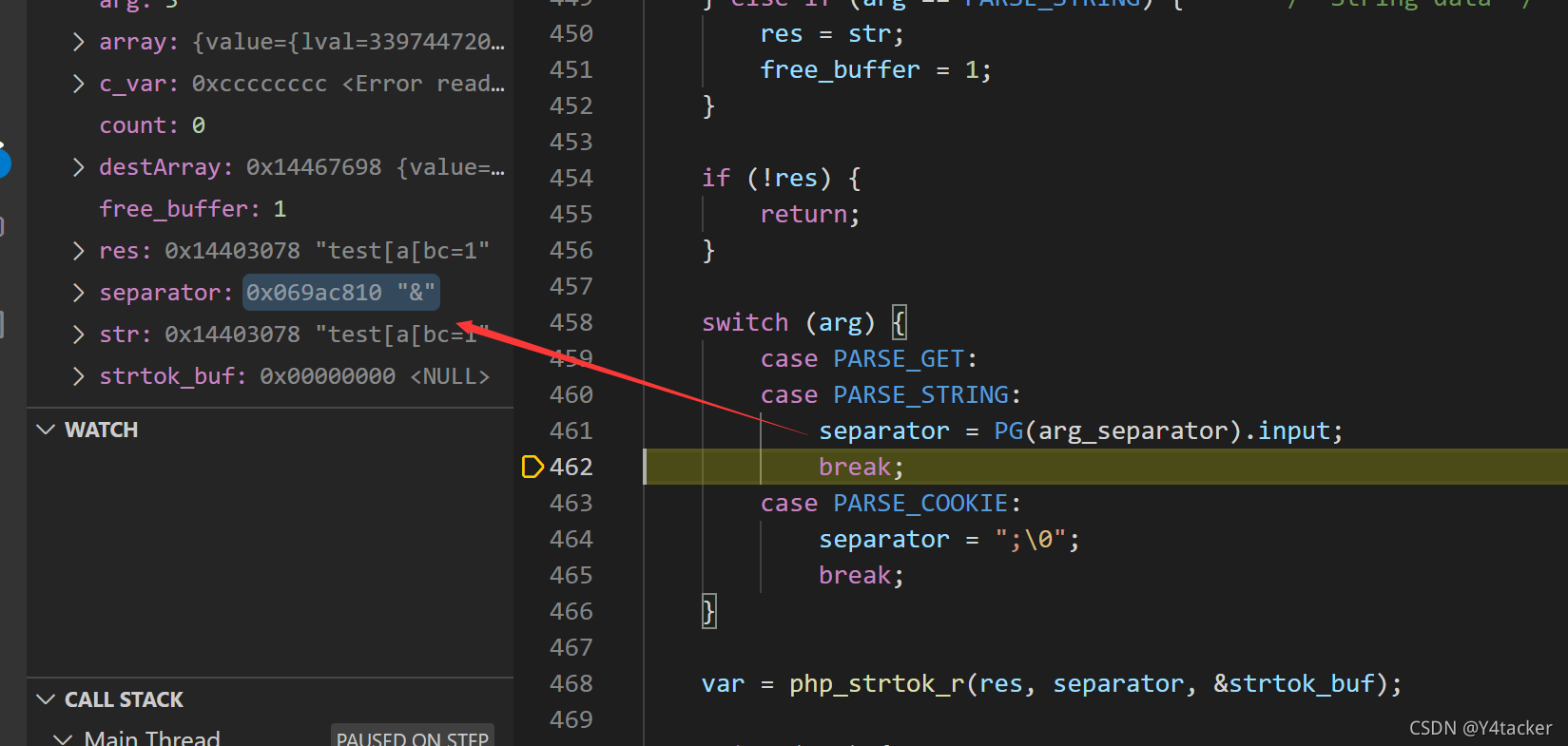Viewport: 1568px width, 746px height.
Task: Collapse the Main Thread entry
Action: pos(63,738)
